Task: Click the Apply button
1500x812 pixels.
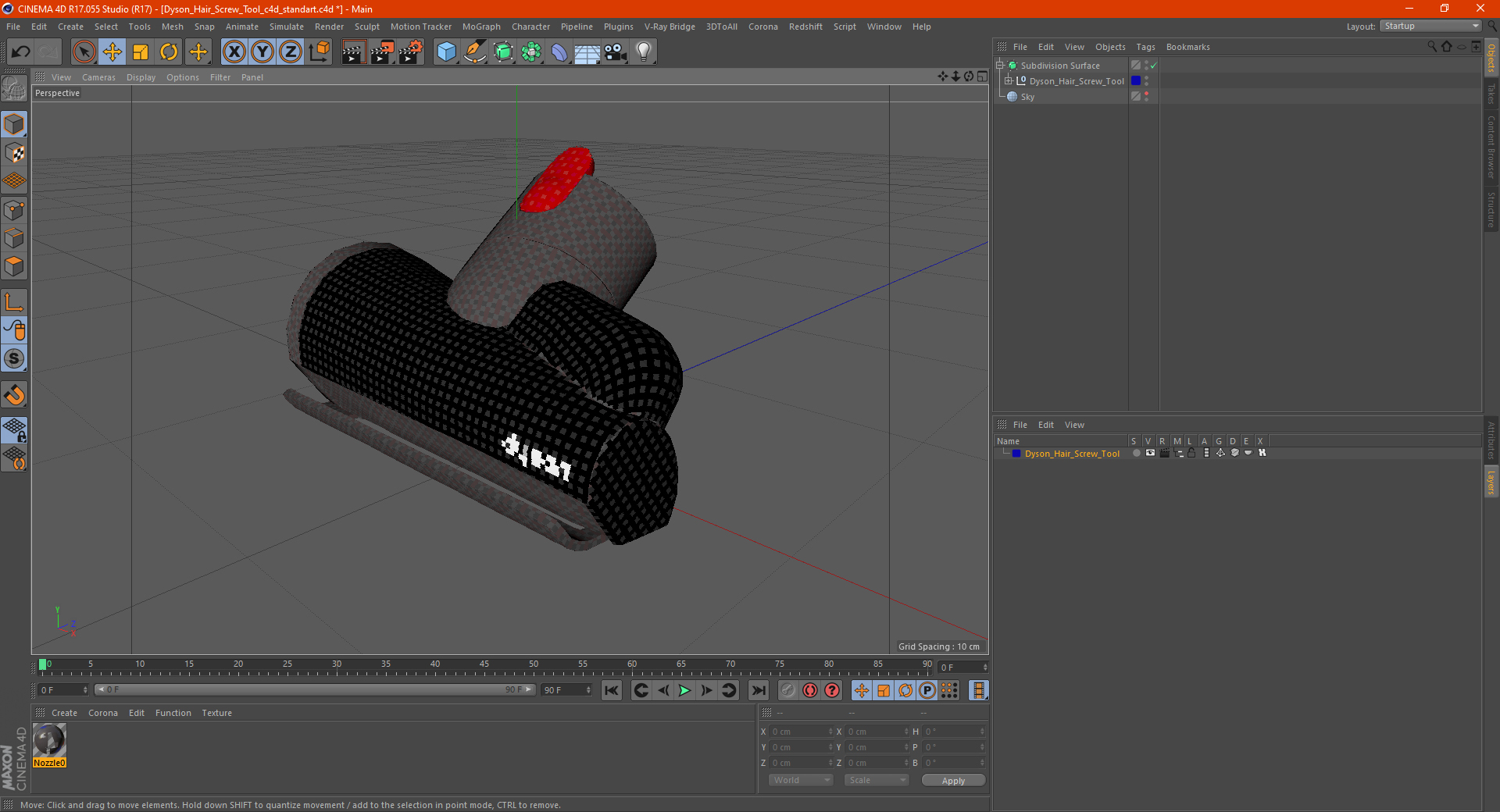Action: (953, 781)
